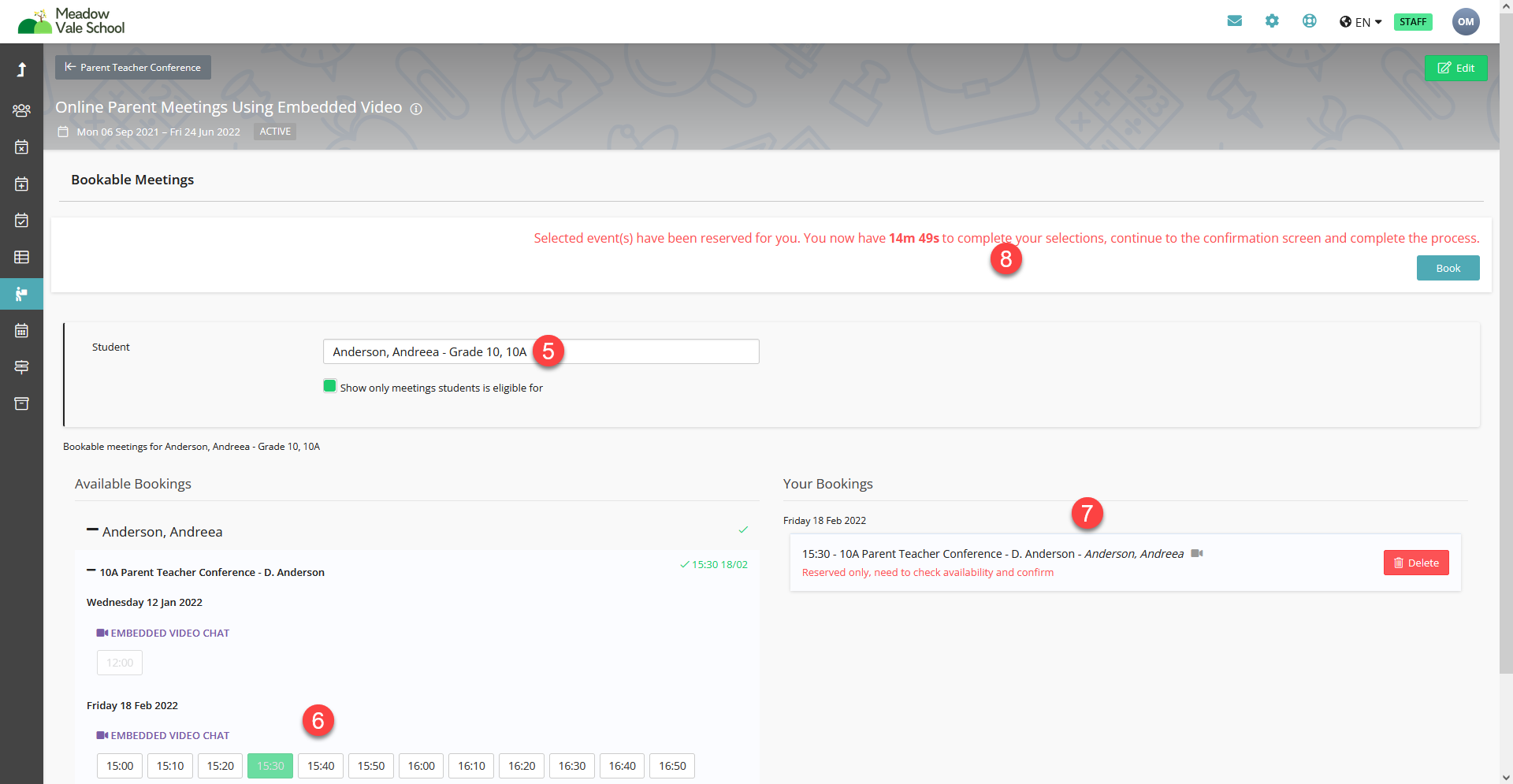Untick 'Show only meetings students is eligible for'
This screenshot has width=1513, height=784.
[x=329, y=386]
